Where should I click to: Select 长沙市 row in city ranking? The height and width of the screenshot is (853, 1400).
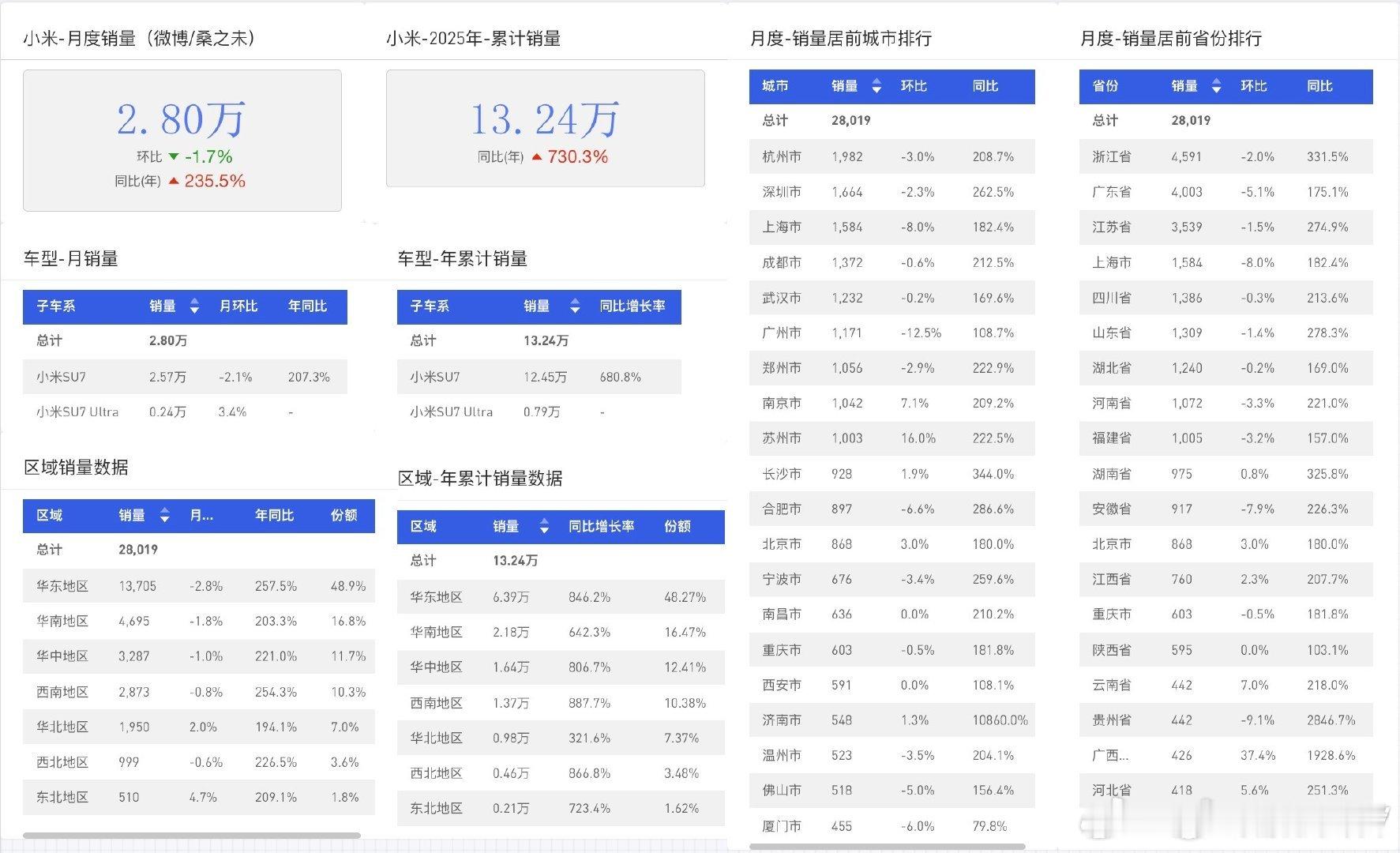click(891, 474)
